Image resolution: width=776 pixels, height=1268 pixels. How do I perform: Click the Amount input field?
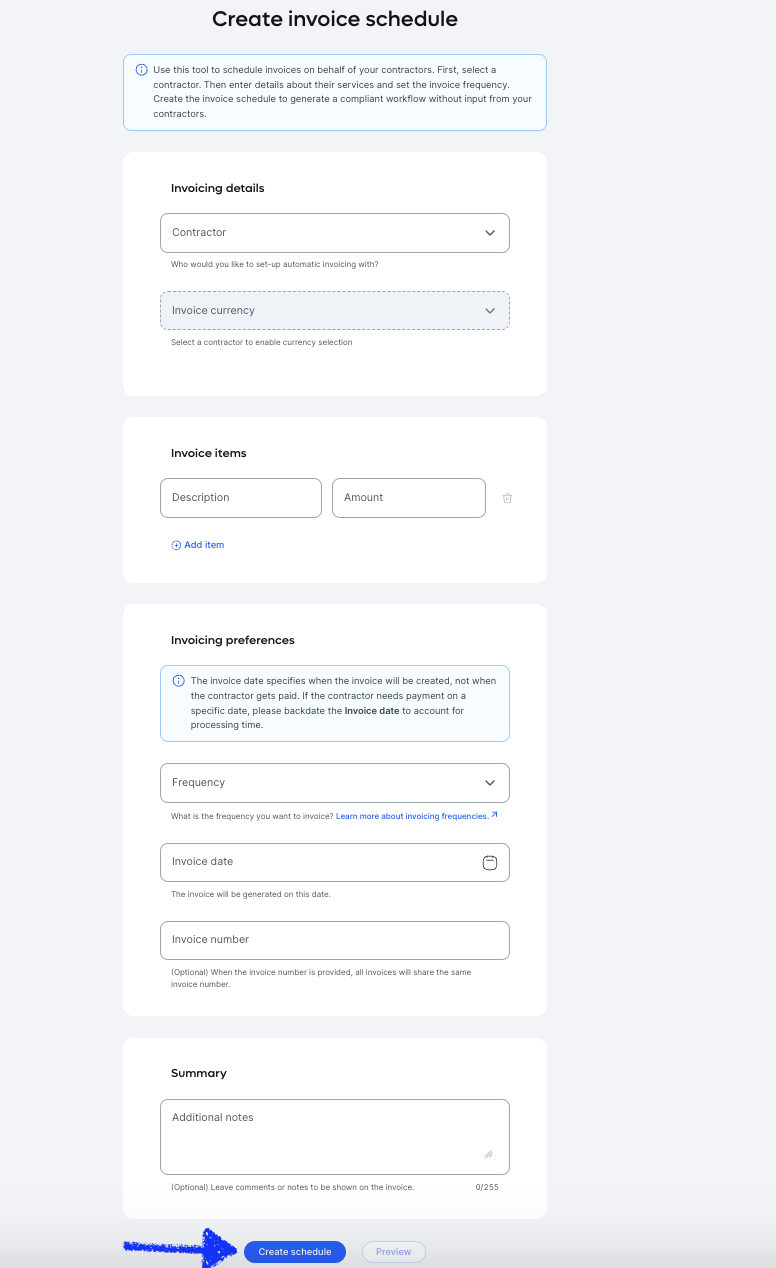point(408,497)
